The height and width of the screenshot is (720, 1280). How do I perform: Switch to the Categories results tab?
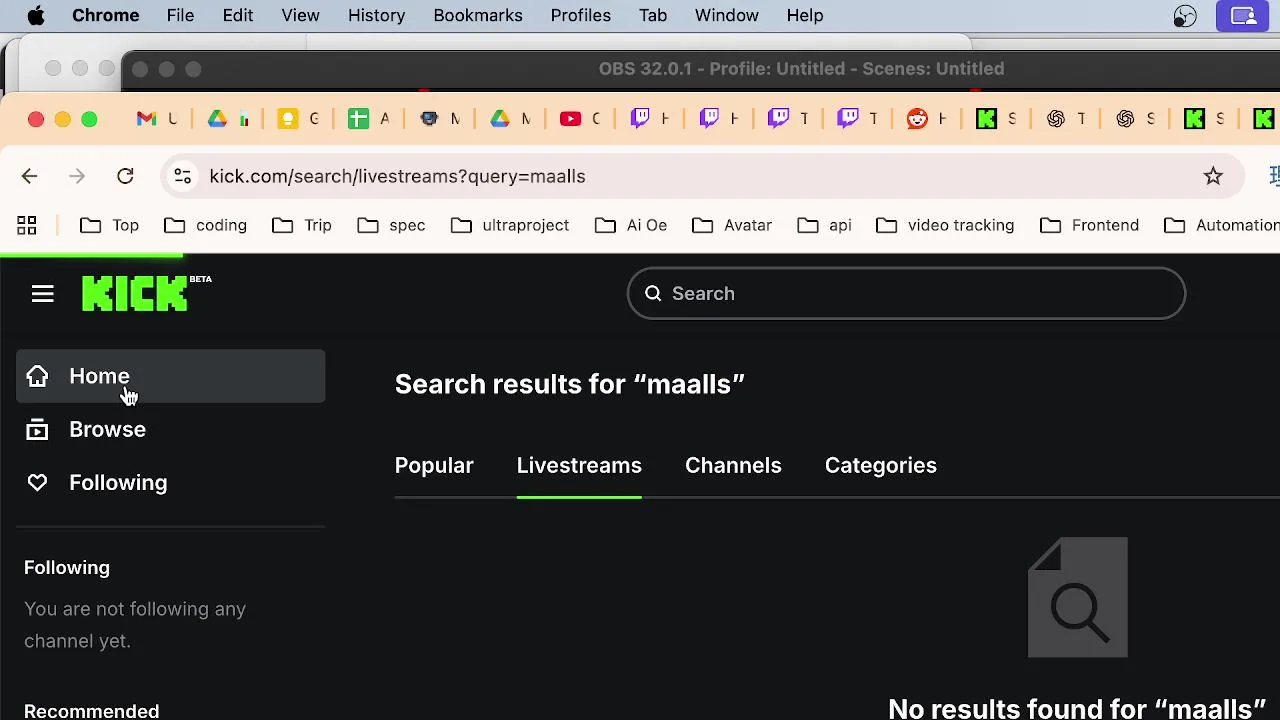[881, 466]
